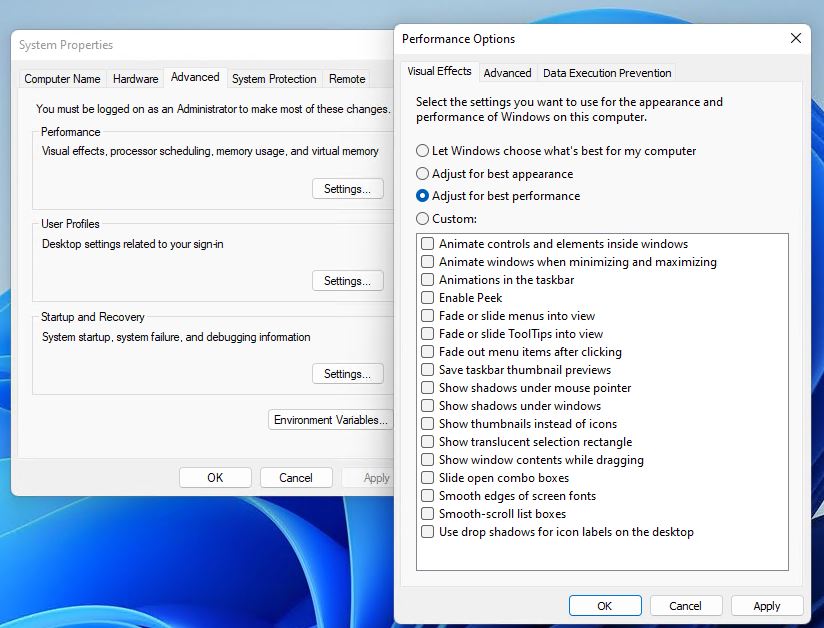824x628 pixels.
Task: Open the System Protection tab
Action: coord(274,79)
